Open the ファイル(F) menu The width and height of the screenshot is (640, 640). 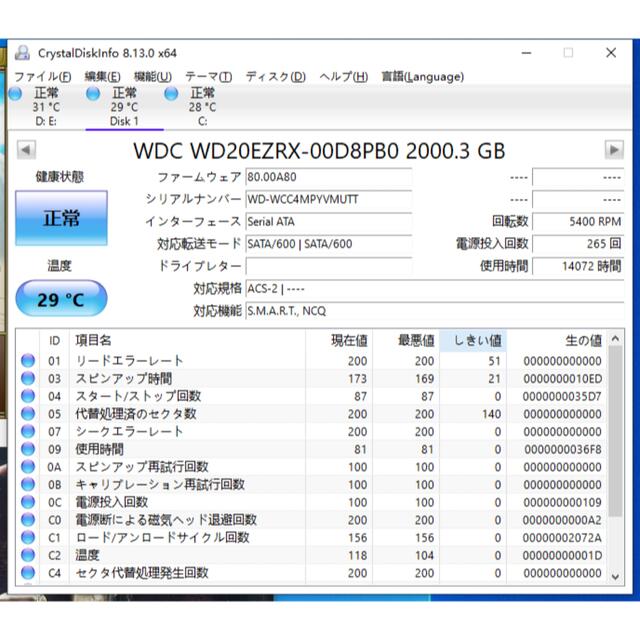pyautogui.click(x=43, y=77)
